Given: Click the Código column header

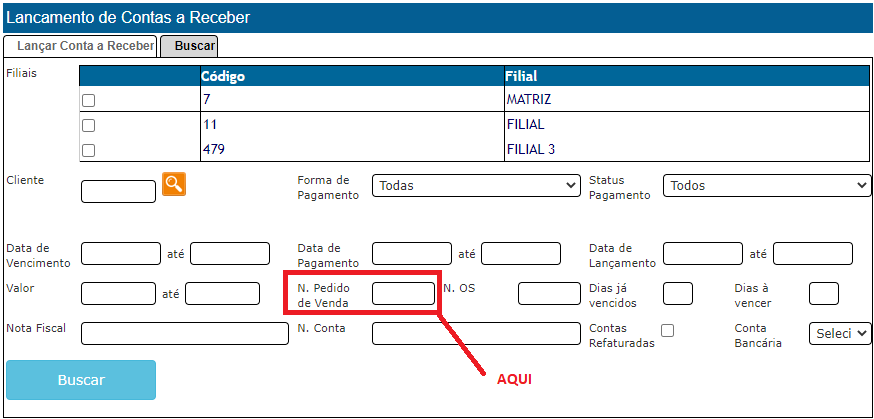Looking at the screenshot, I should pyautogui.click(x=222, y=76).
